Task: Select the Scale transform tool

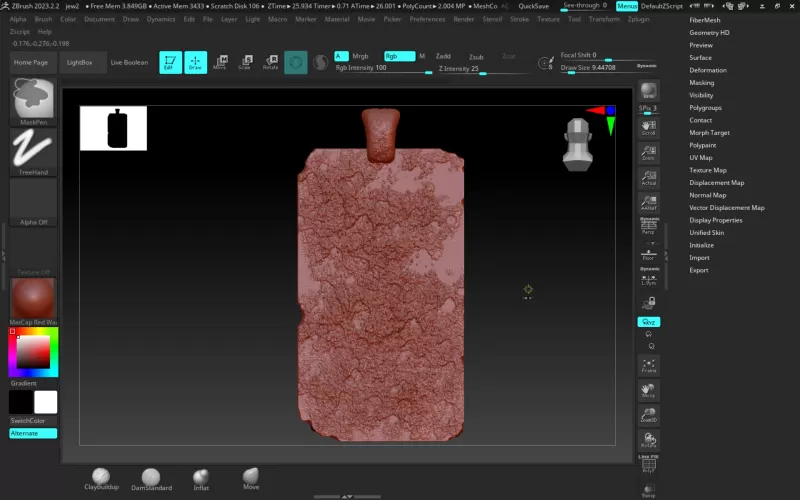Action: click(244, 62)
